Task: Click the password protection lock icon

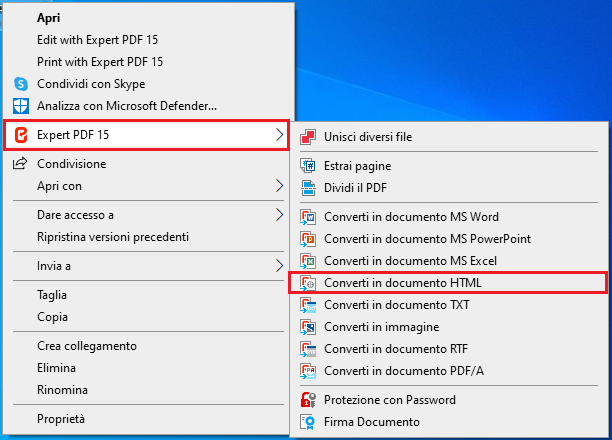Action: 308,400
